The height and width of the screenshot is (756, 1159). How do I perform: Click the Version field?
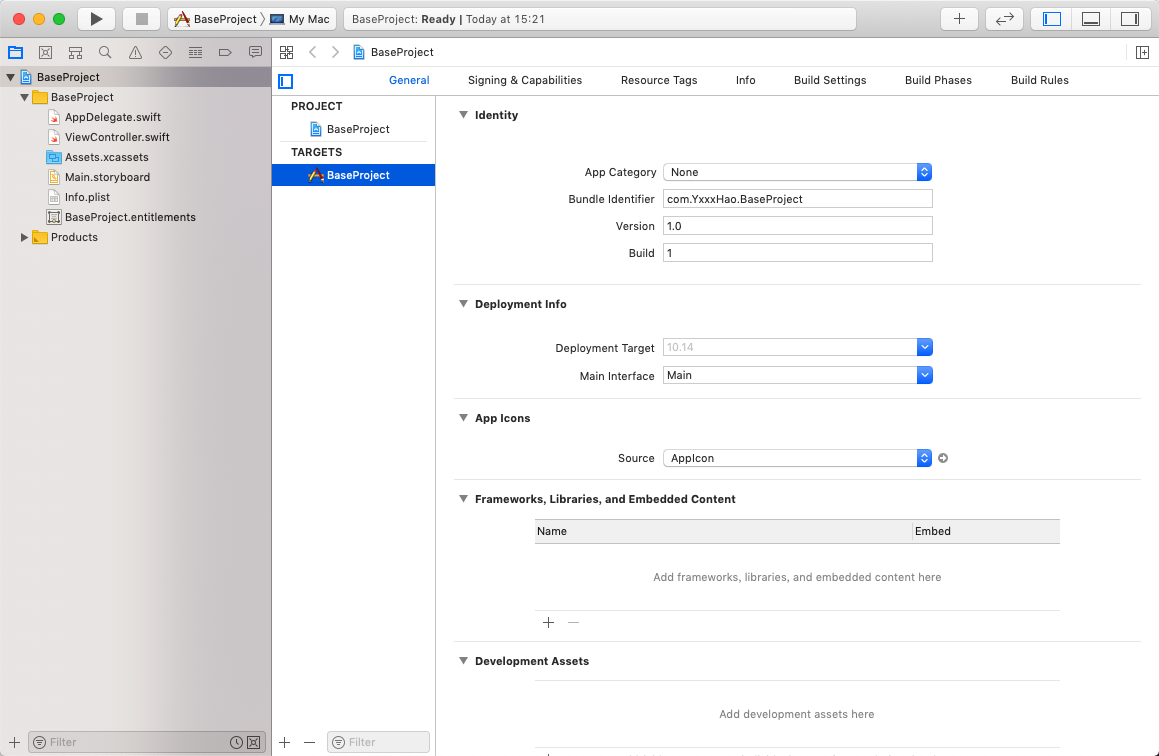click(798, 225)
